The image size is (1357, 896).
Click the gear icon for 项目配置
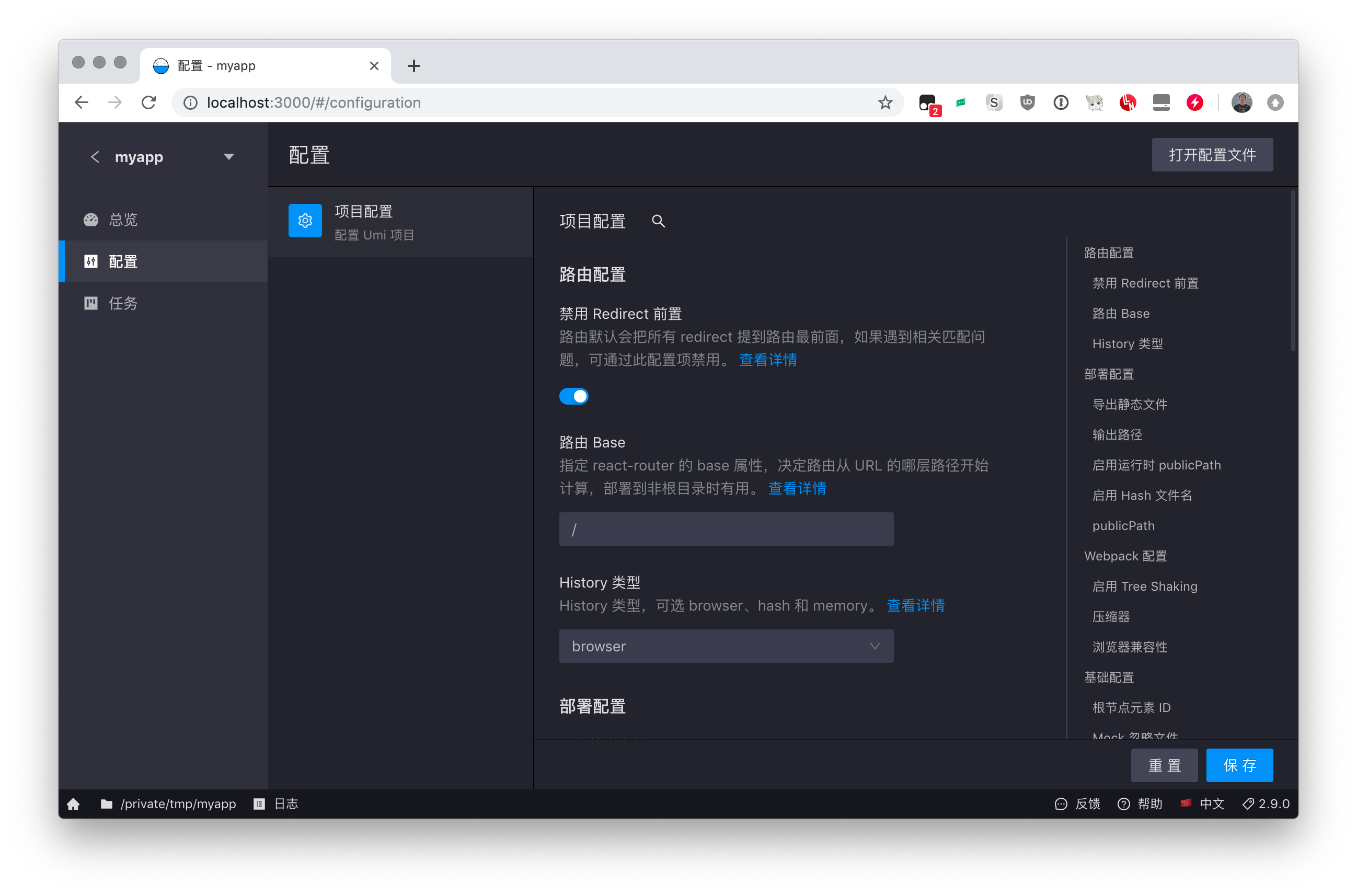coord(305,221)
